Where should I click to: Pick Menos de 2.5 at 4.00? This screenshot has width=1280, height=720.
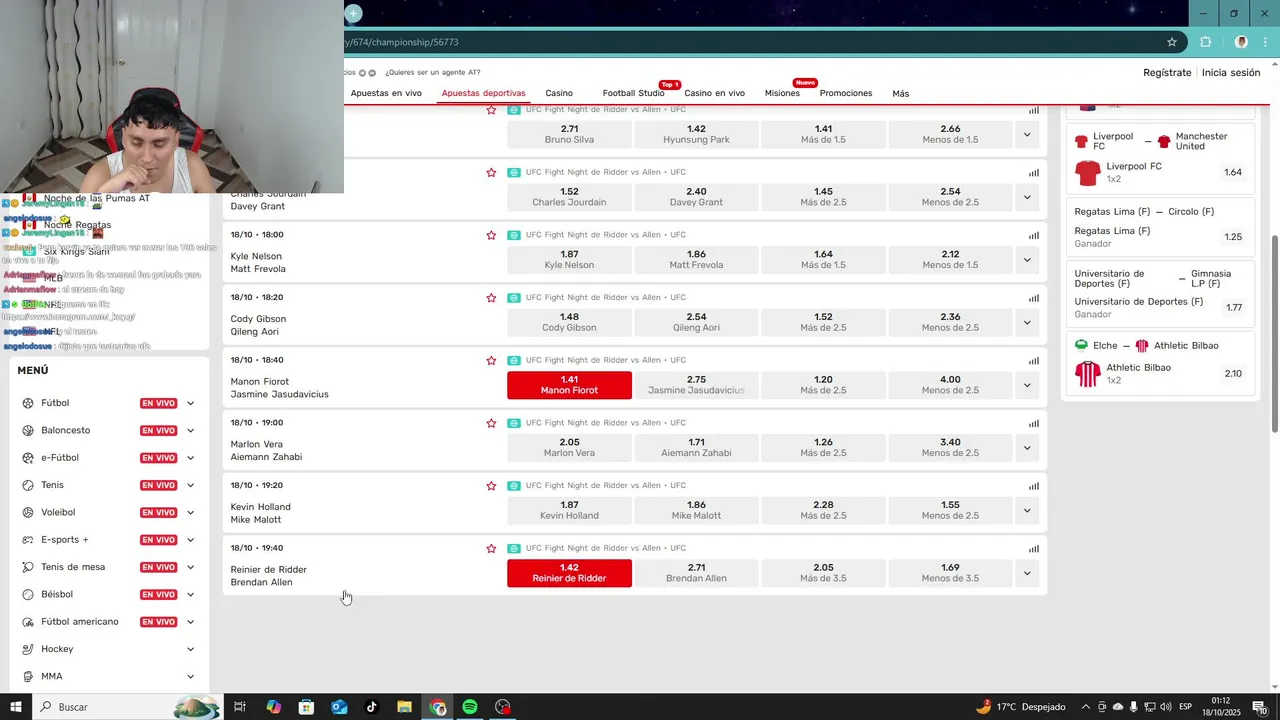pyautogui.click(x=950, y=385)
